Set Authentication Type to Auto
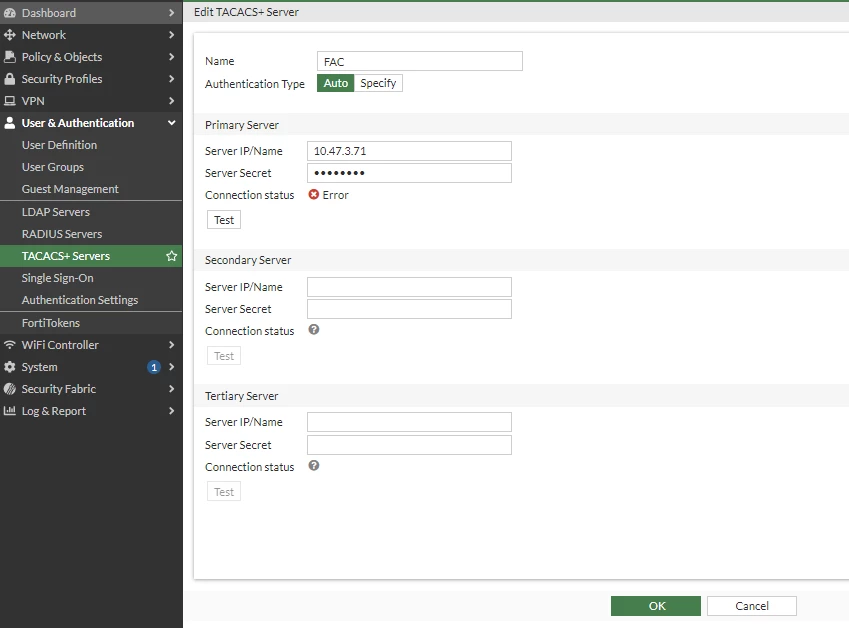The image size is (849, 628). [x=336, y=83]
